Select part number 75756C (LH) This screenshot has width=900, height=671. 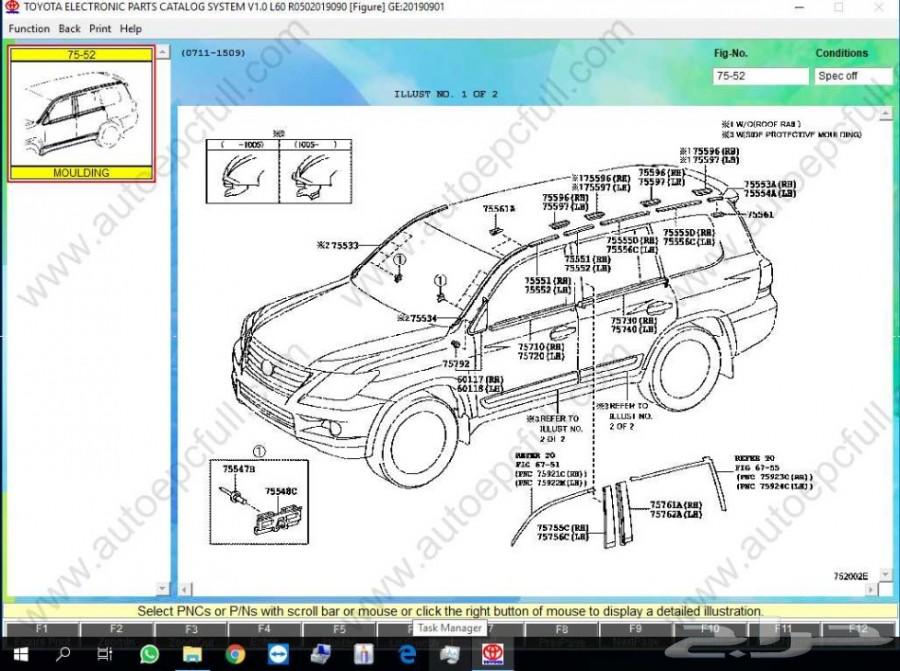(x=563, y=537)
